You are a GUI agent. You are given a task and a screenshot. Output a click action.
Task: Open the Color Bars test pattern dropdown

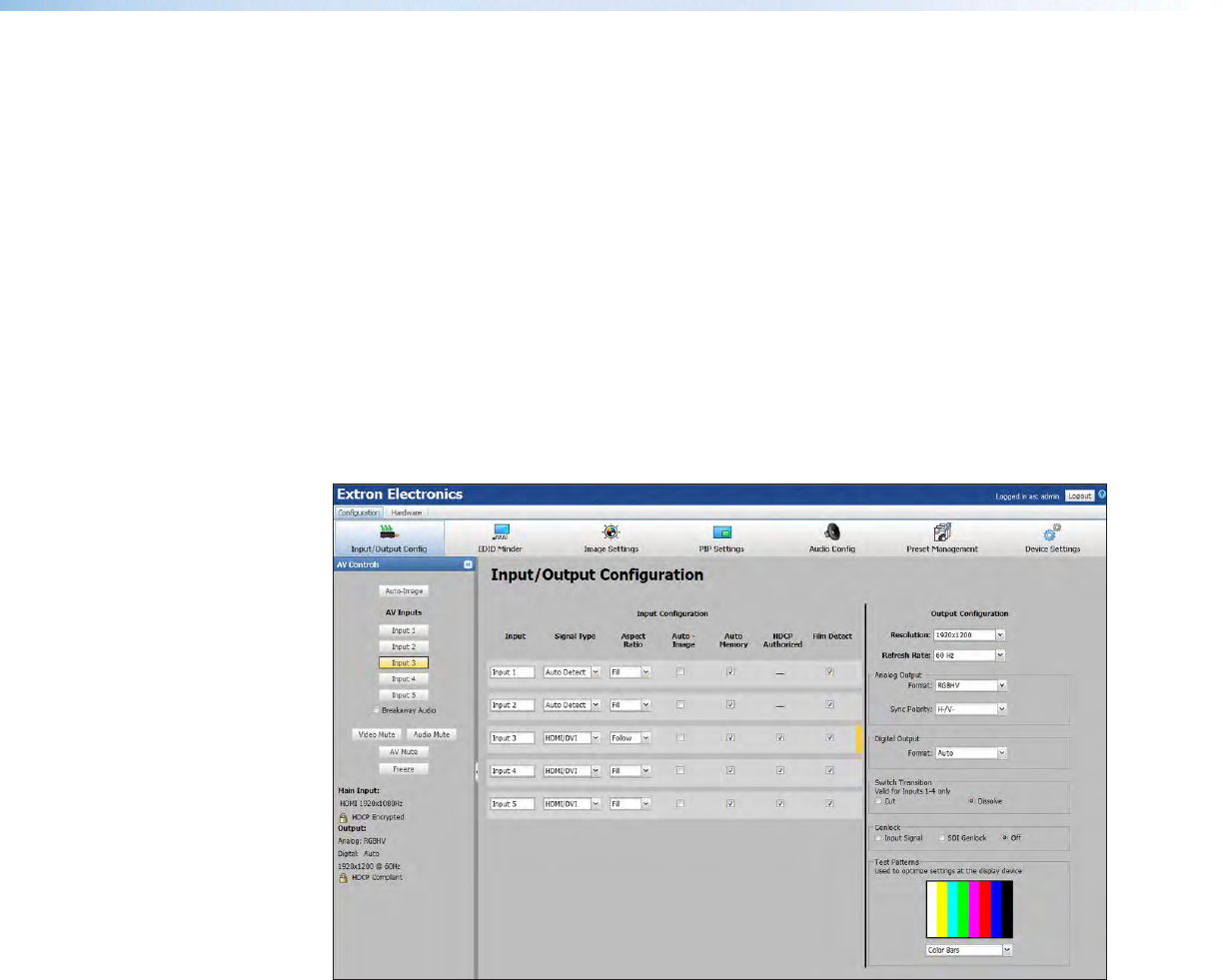pos(969,950)
